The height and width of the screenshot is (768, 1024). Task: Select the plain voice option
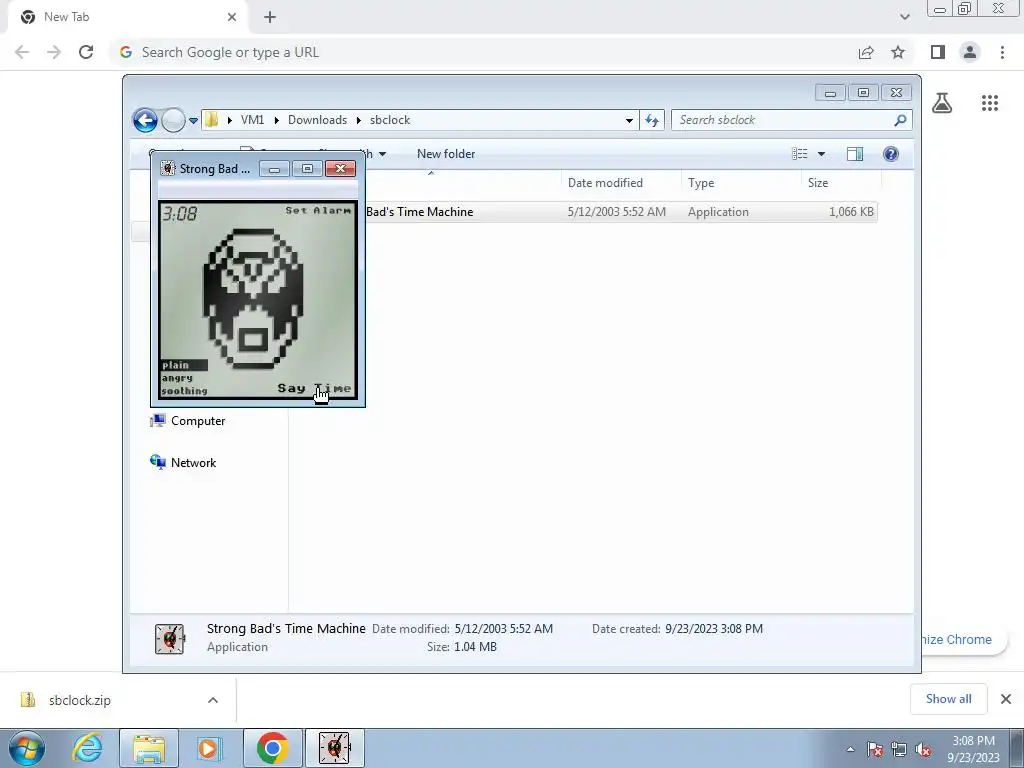pos(184,365)
